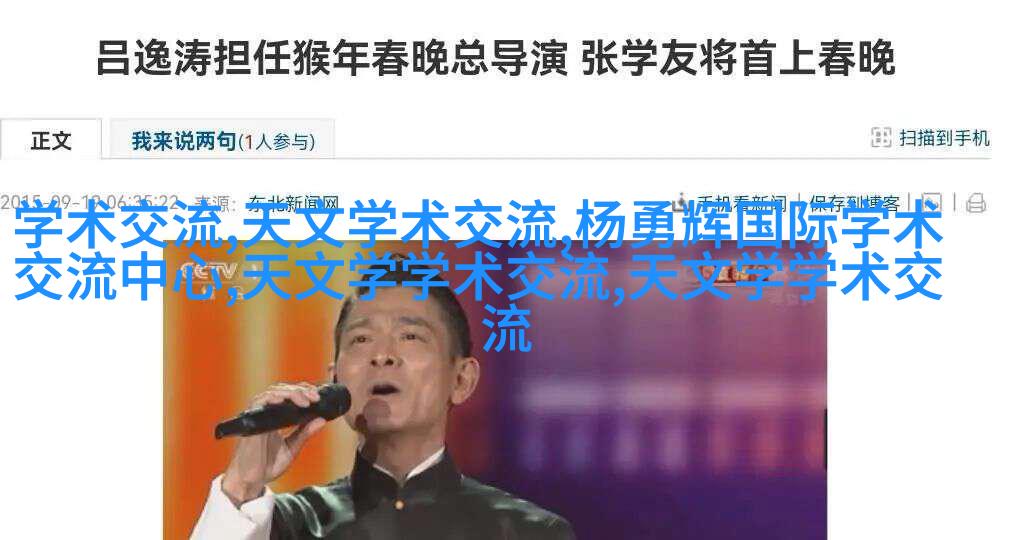The height and width of the screenshot is (540, 1012).
Task: Click the phone icon before 手机看新闻
Action: 680,203
